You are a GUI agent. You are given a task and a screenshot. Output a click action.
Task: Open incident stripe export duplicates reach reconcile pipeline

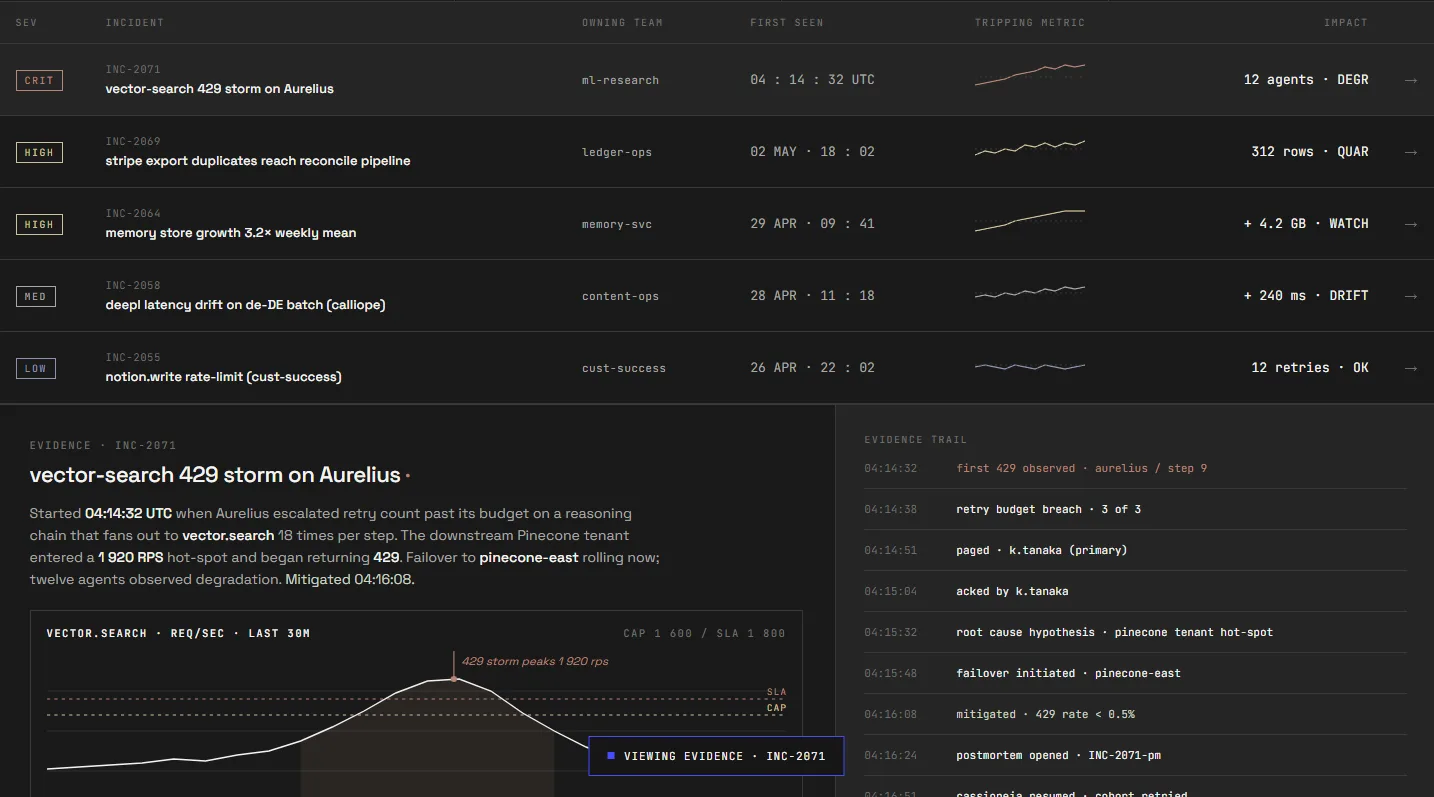[258, 160]
